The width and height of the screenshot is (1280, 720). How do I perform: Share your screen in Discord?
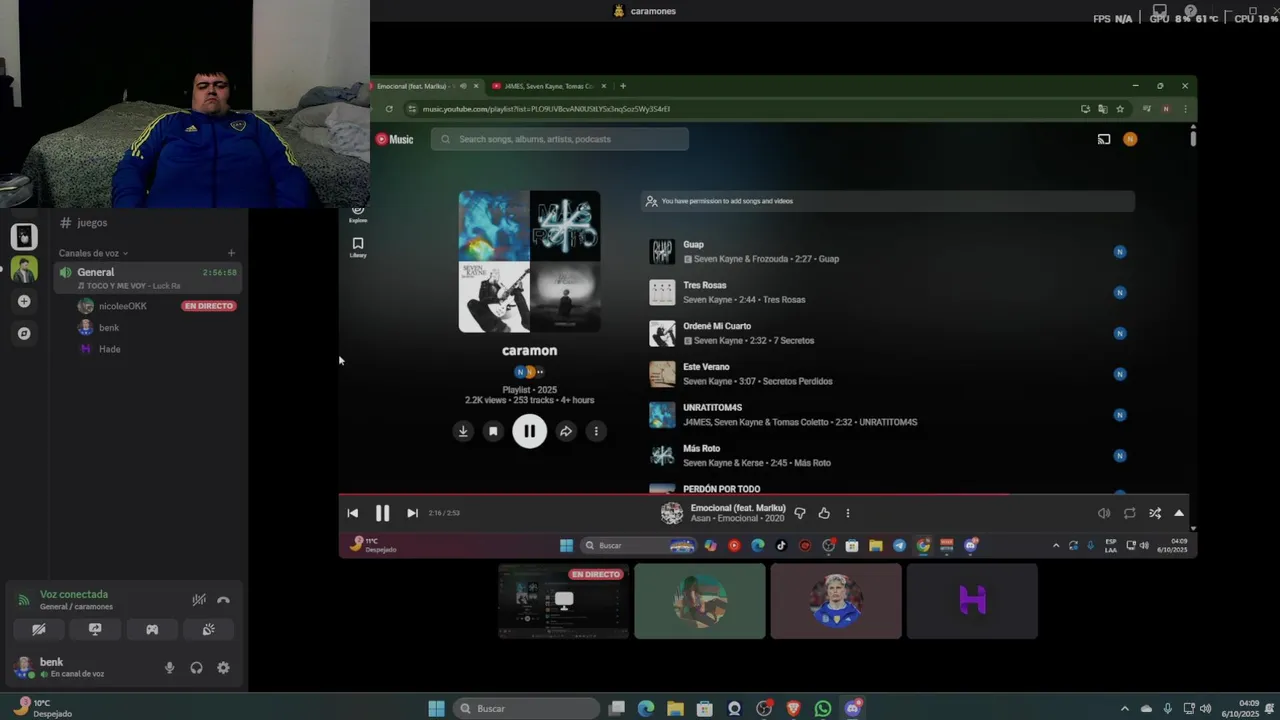click(95, 629)
